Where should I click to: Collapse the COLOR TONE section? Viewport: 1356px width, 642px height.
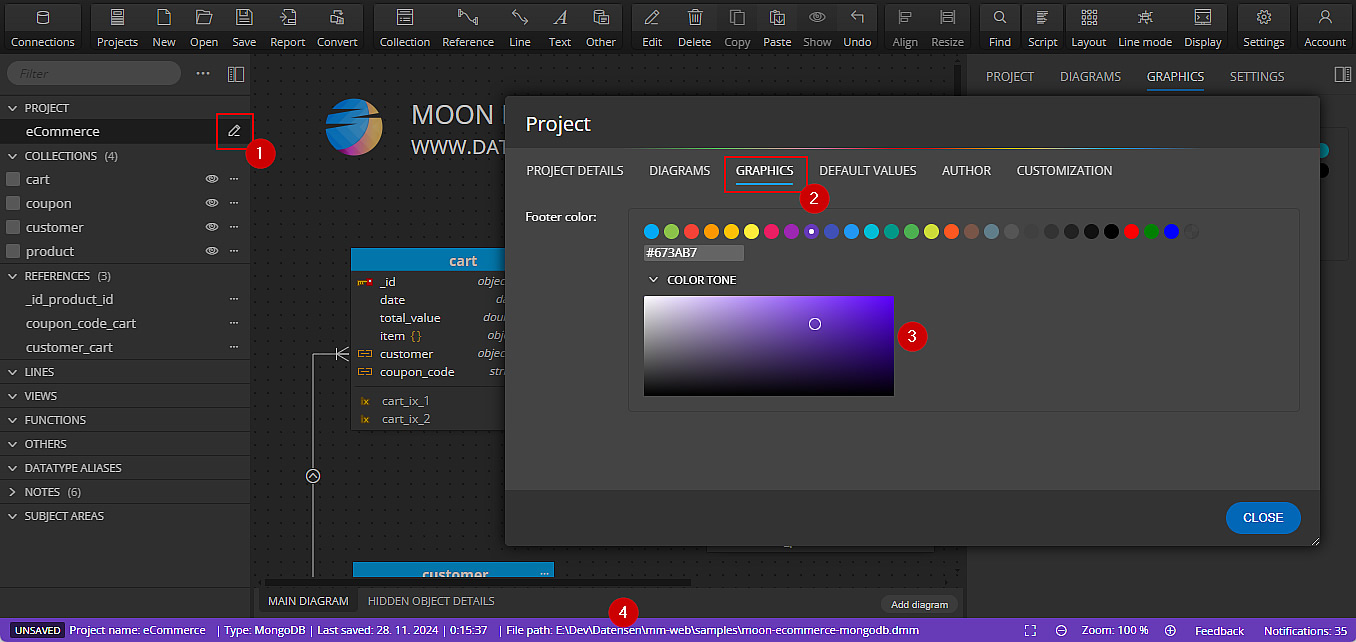pos(654,280)
